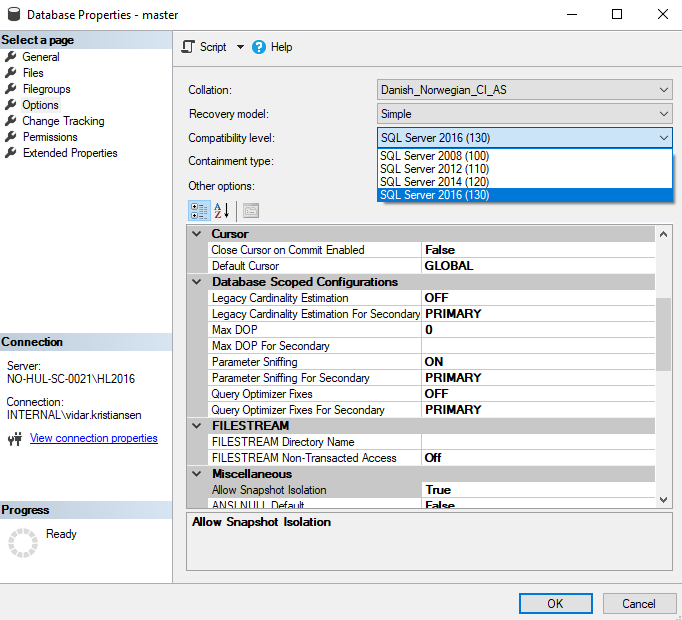
Task: Open the General page
Action: (x=40, y=57)
